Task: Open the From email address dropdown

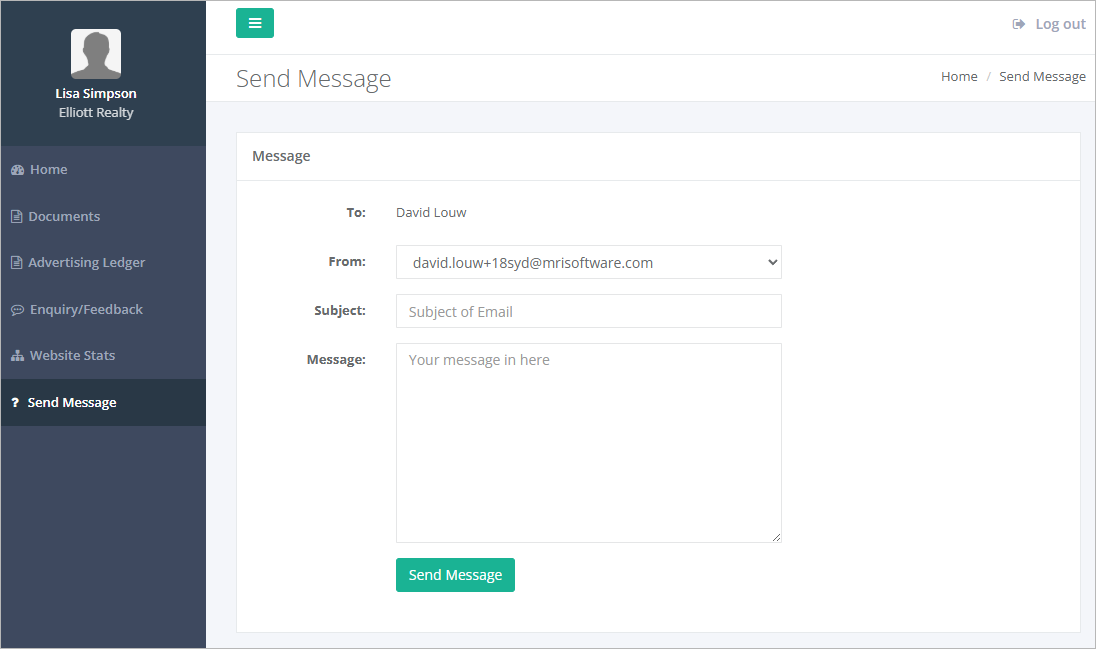Action: click(589, 262)
